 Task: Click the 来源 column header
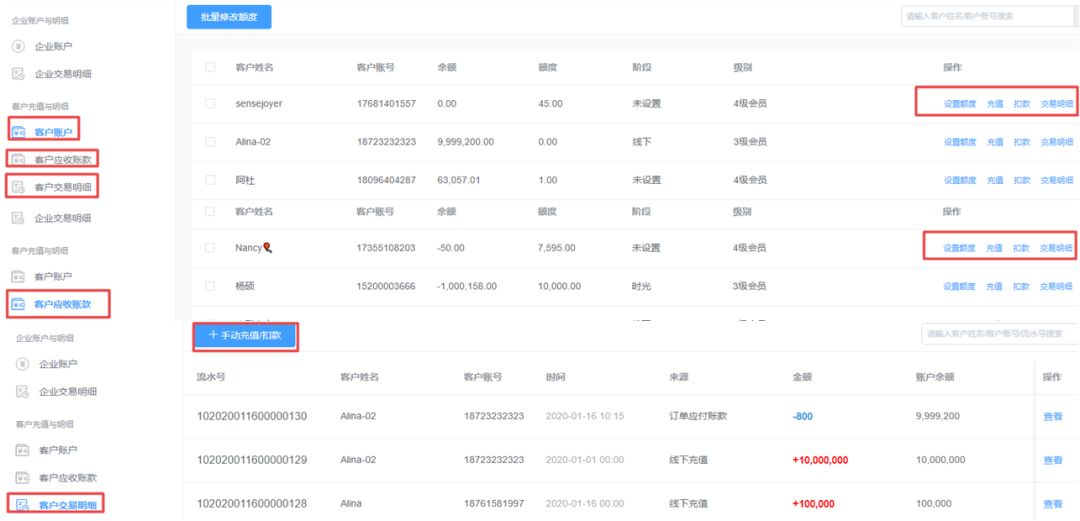pyautogui.click(x=679, y=377)
